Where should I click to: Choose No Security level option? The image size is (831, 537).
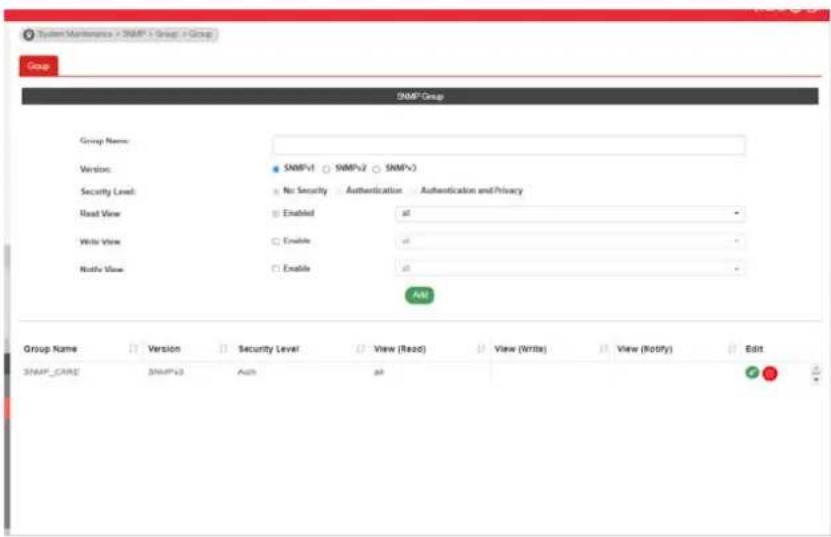click(276, 191)
